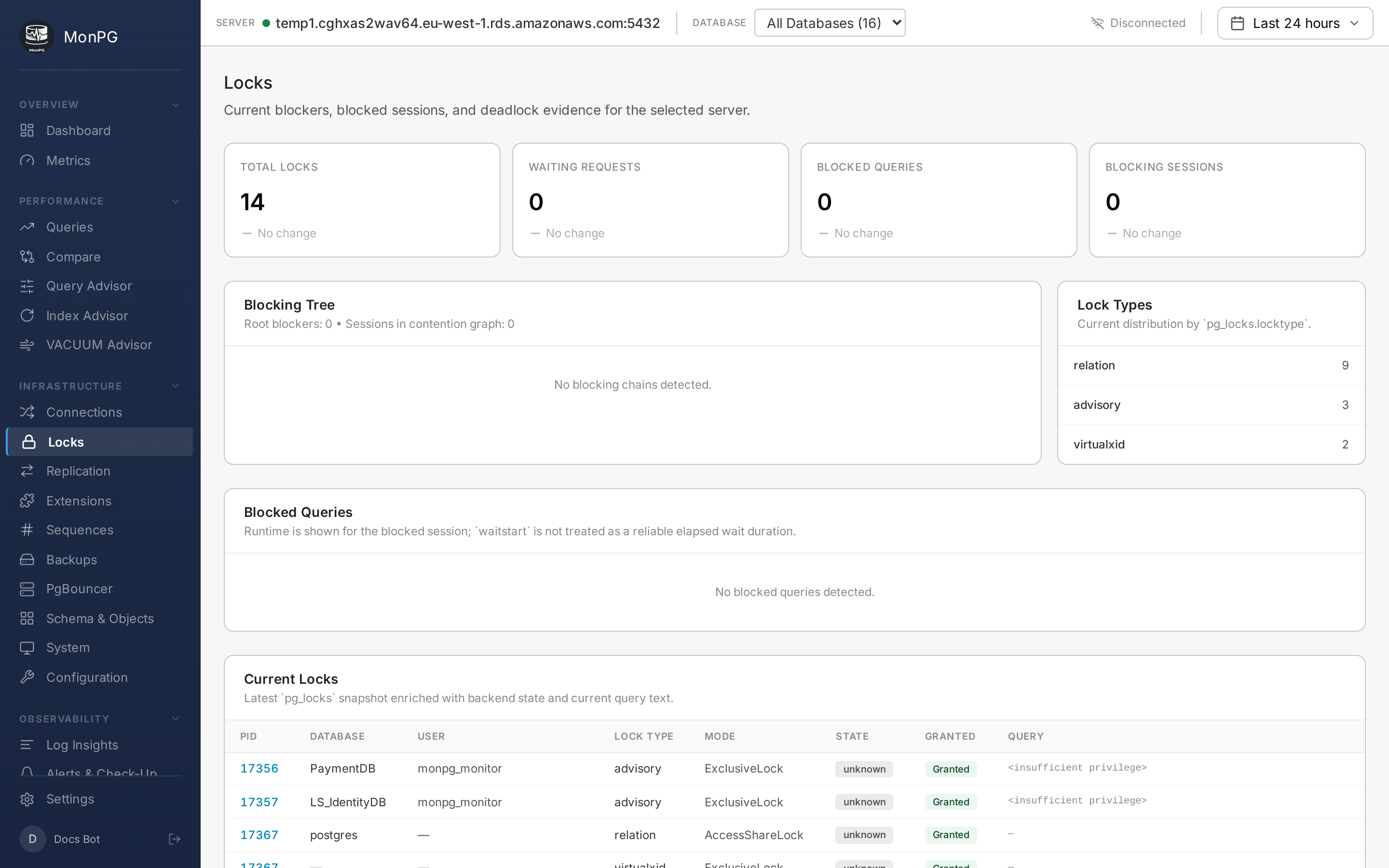Click the Granted badge in PaymentDB row
Screen dimensions: 1389x868
pyautogui.click(x=951, y=769)
